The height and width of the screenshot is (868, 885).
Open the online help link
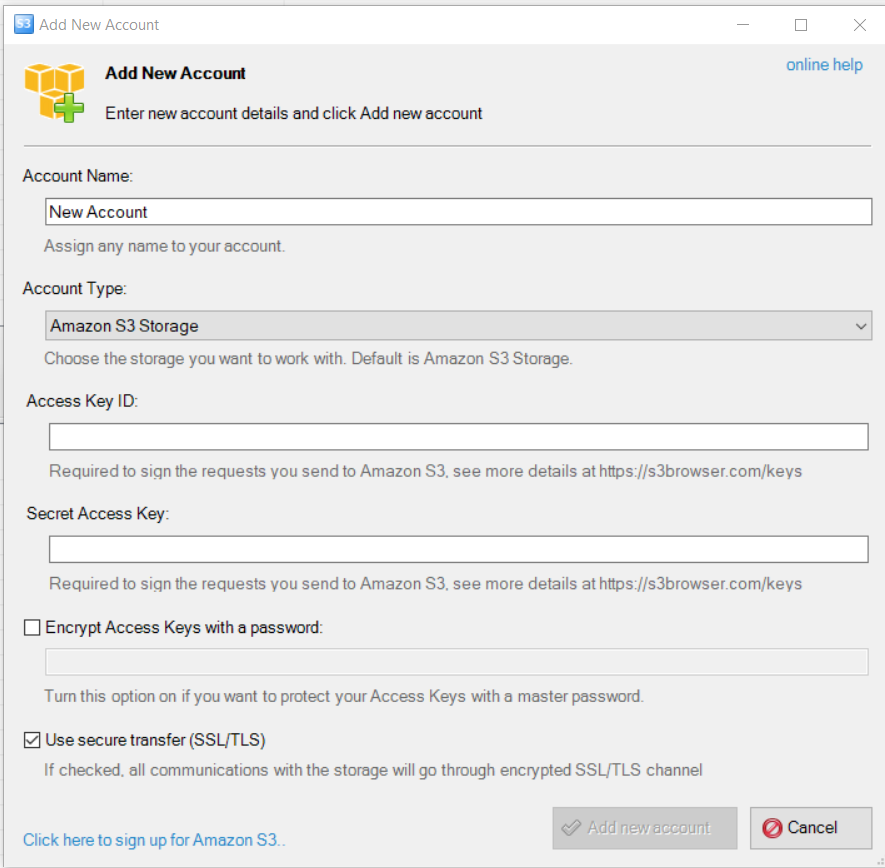pos(824,65)
